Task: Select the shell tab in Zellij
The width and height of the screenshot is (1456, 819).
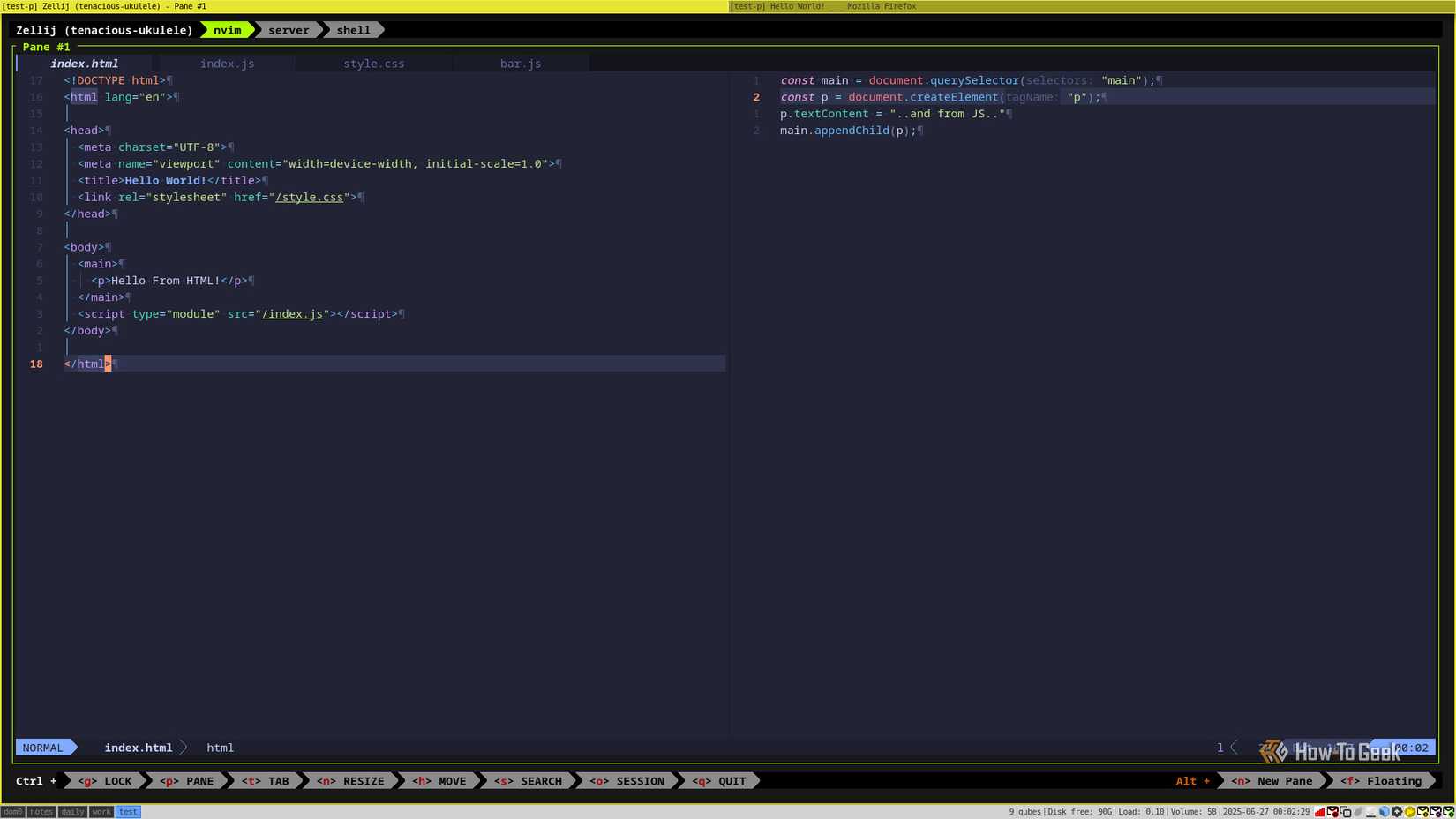Action: (352, 30)
